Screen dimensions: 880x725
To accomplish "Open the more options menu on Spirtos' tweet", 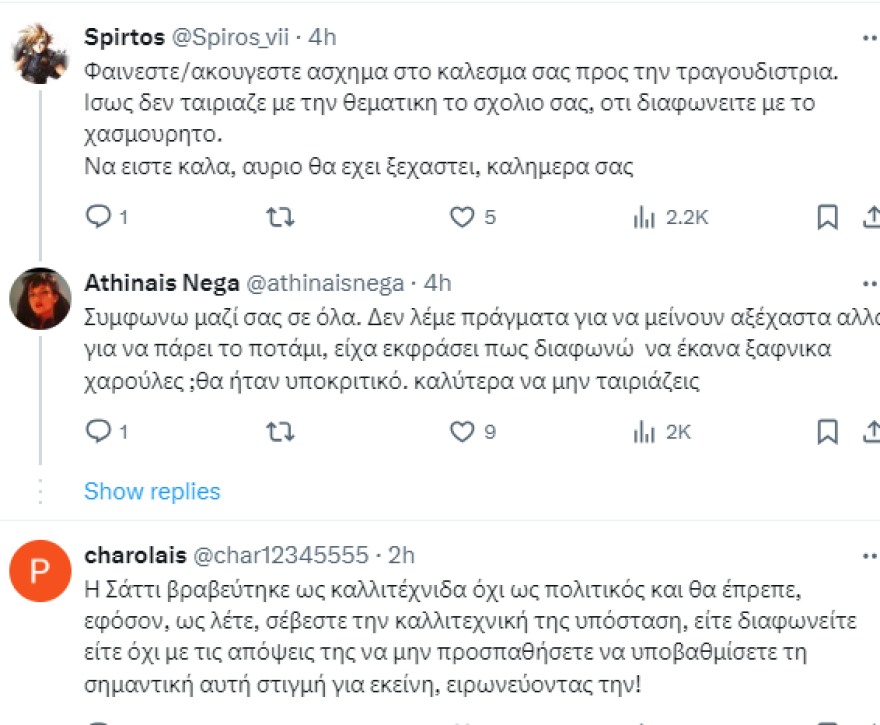I will click(872, 36).
